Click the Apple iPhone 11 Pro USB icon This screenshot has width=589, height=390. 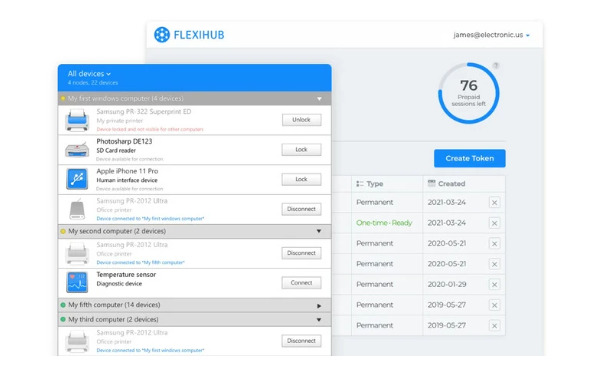click(77, 179)
